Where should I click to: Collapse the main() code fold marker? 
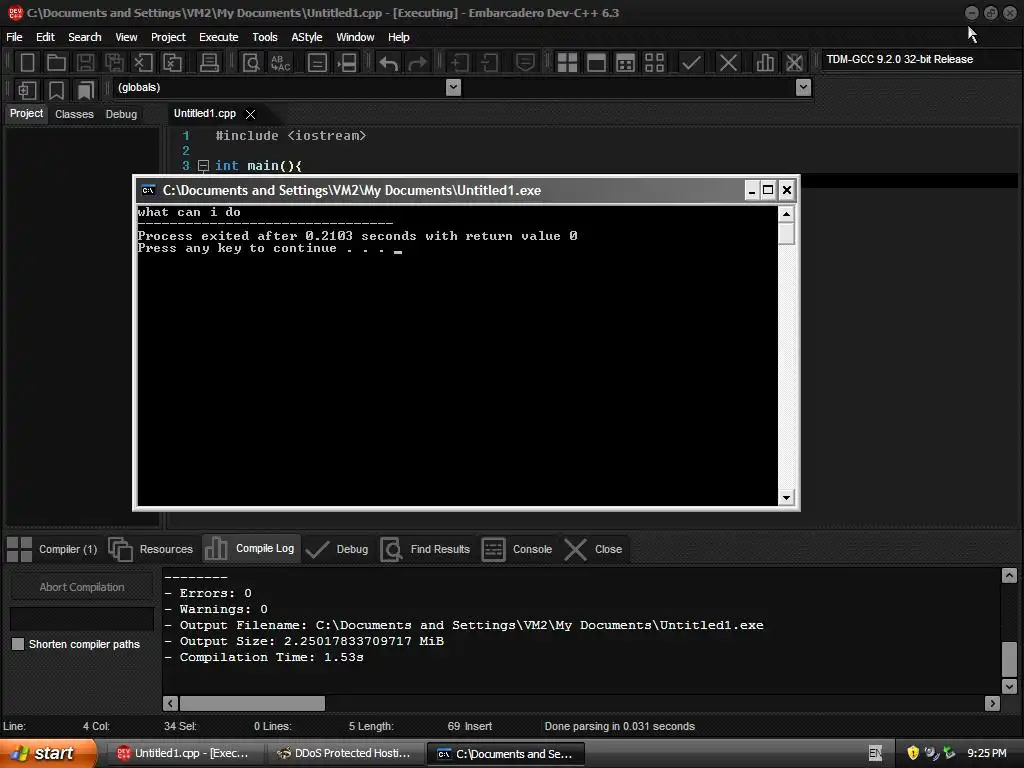[x=203, y=166]
